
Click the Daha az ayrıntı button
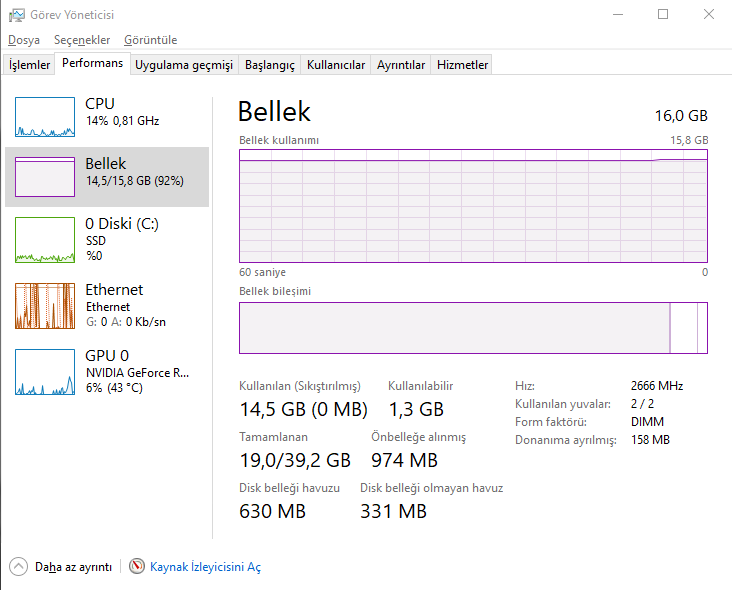[x=73, y=567]
